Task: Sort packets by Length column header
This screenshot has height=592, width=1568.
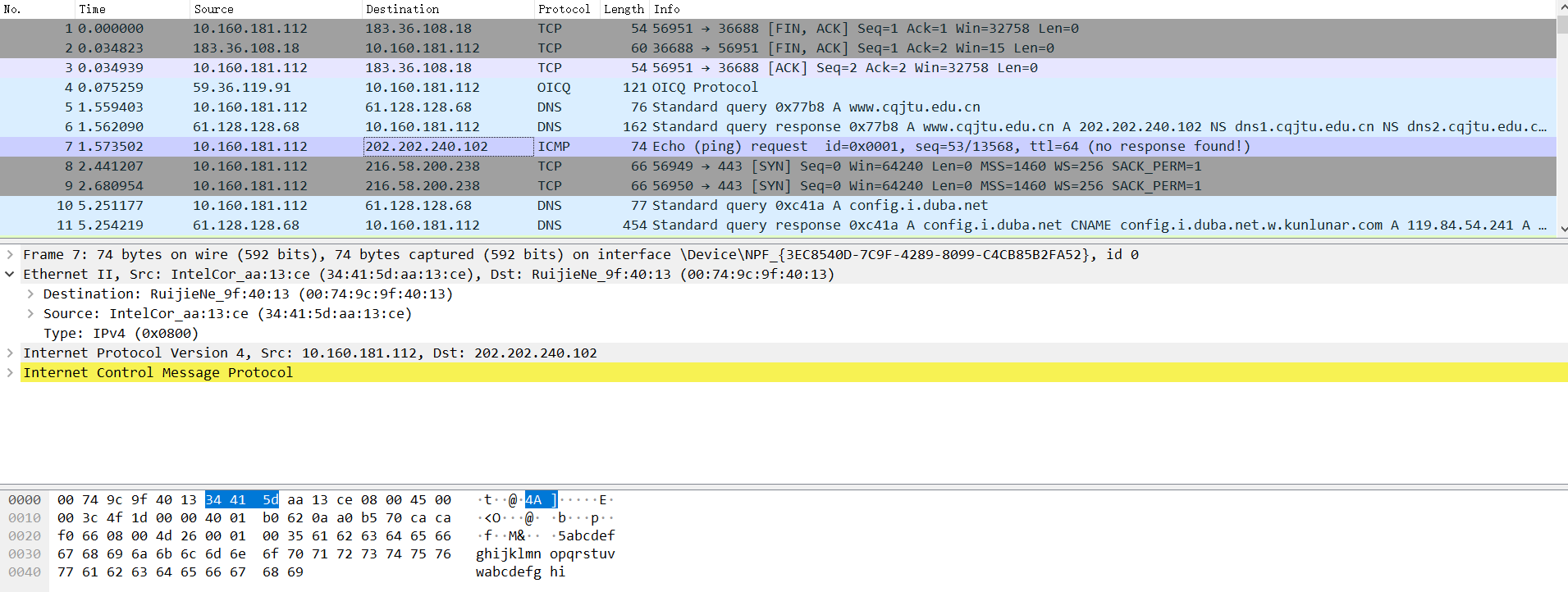Action: pyautogui.click(x=624, y=9)
